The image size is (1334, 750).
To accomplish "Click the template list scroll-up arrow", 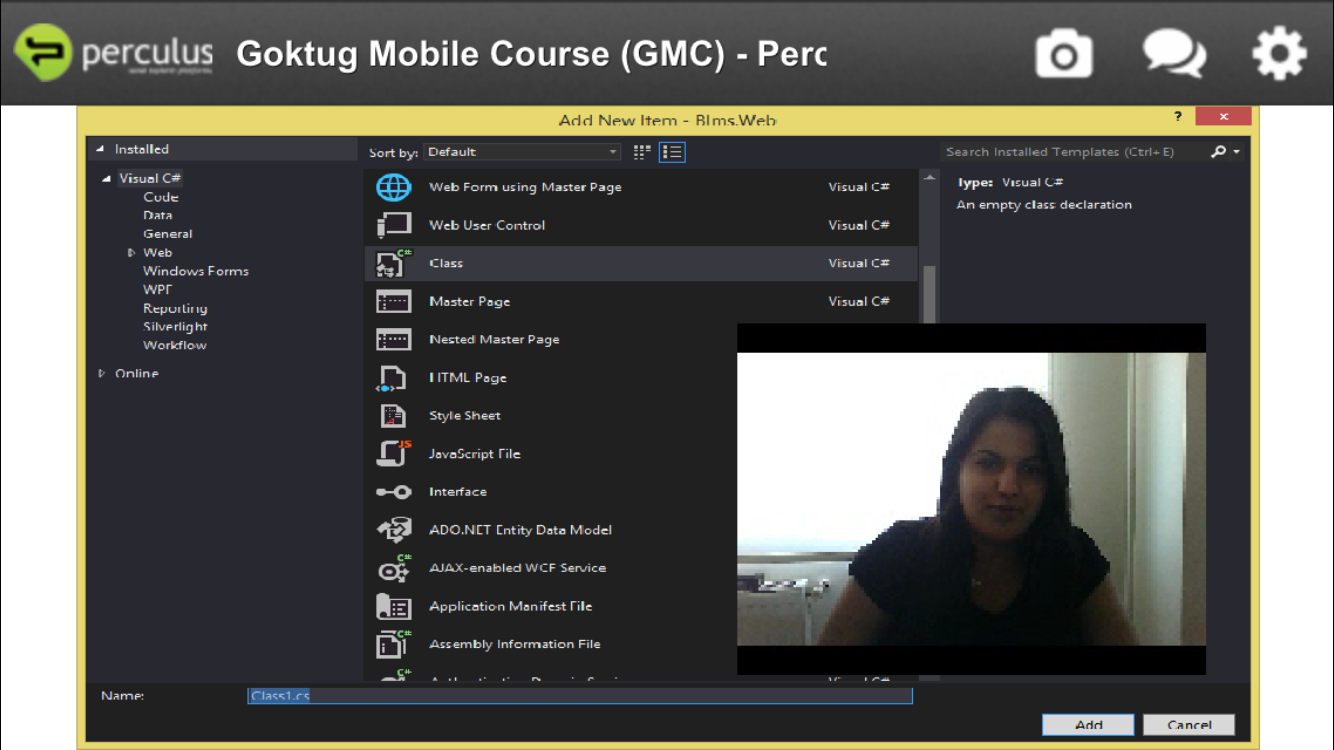I will [929, 178].
